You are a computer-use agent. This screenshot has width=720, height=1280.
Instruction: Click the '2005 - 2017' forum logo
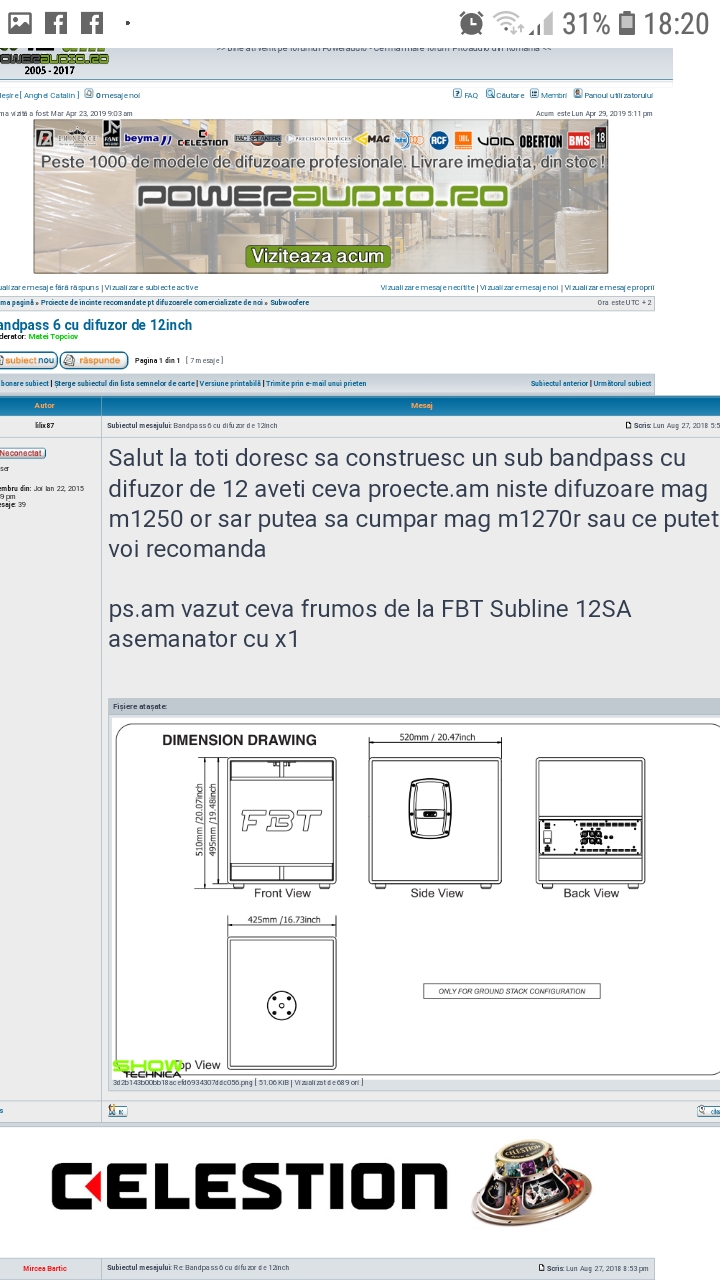54,62
